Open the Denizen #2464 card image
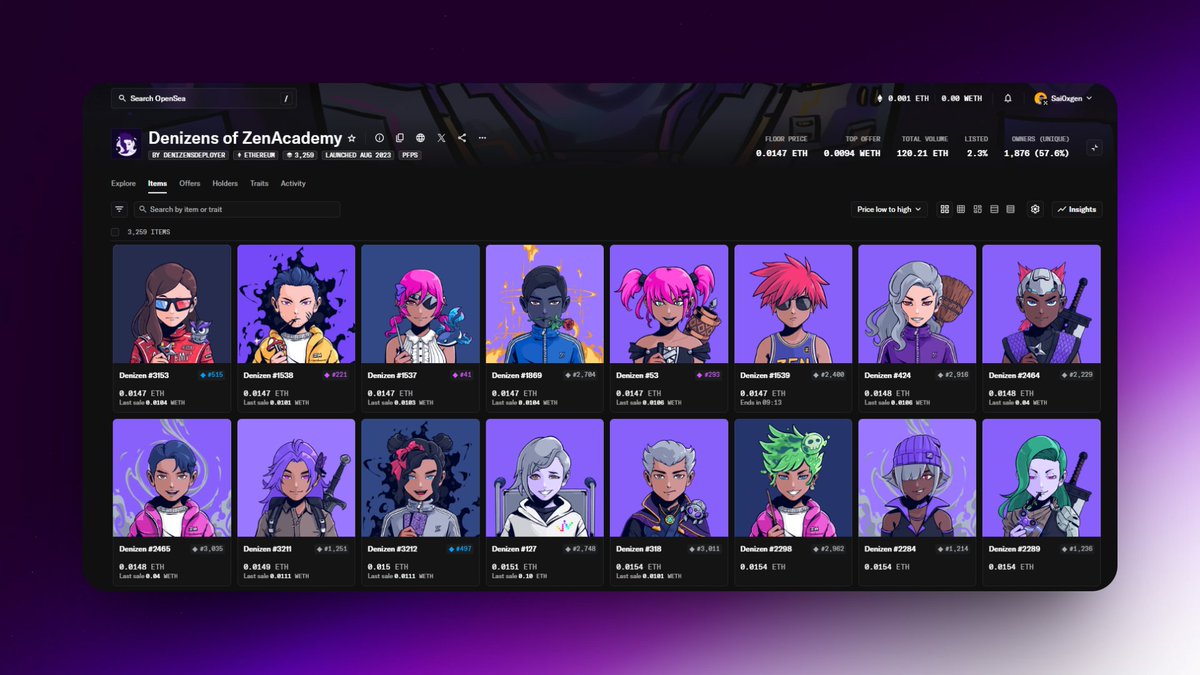Viewport: 1200px width, 675px height. click(x=1041, y=304)
